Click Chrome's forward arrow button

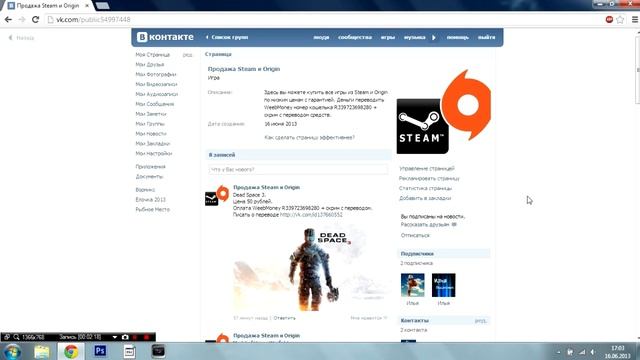pos(22,19)
